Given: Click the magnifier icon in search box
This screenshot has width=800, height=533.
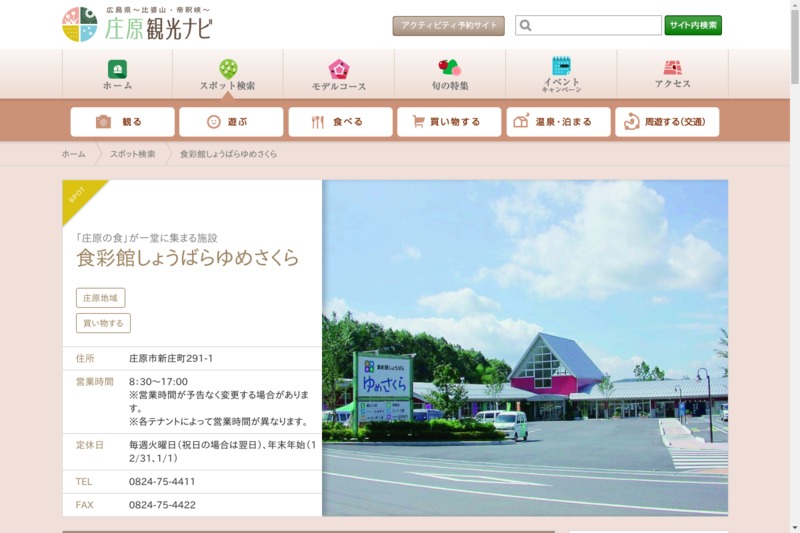Looking at the screenshot, I should coord(526,26).
